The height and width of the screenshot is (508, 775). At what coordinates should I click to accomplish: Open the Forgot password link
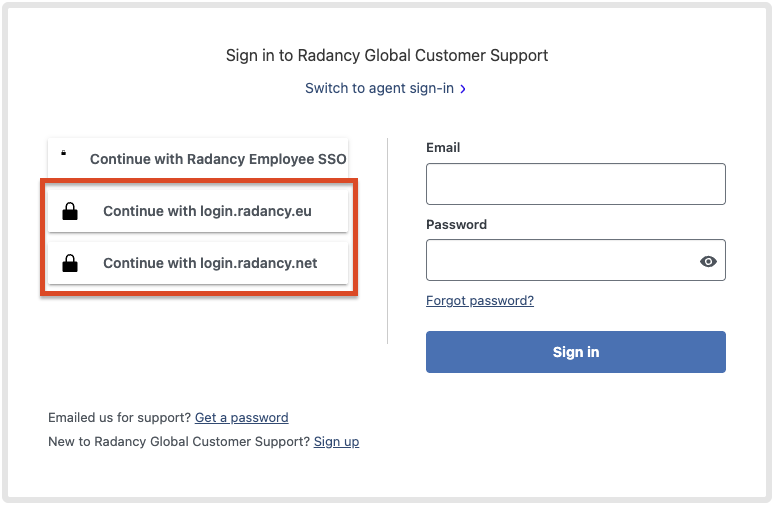click(480, 300)
